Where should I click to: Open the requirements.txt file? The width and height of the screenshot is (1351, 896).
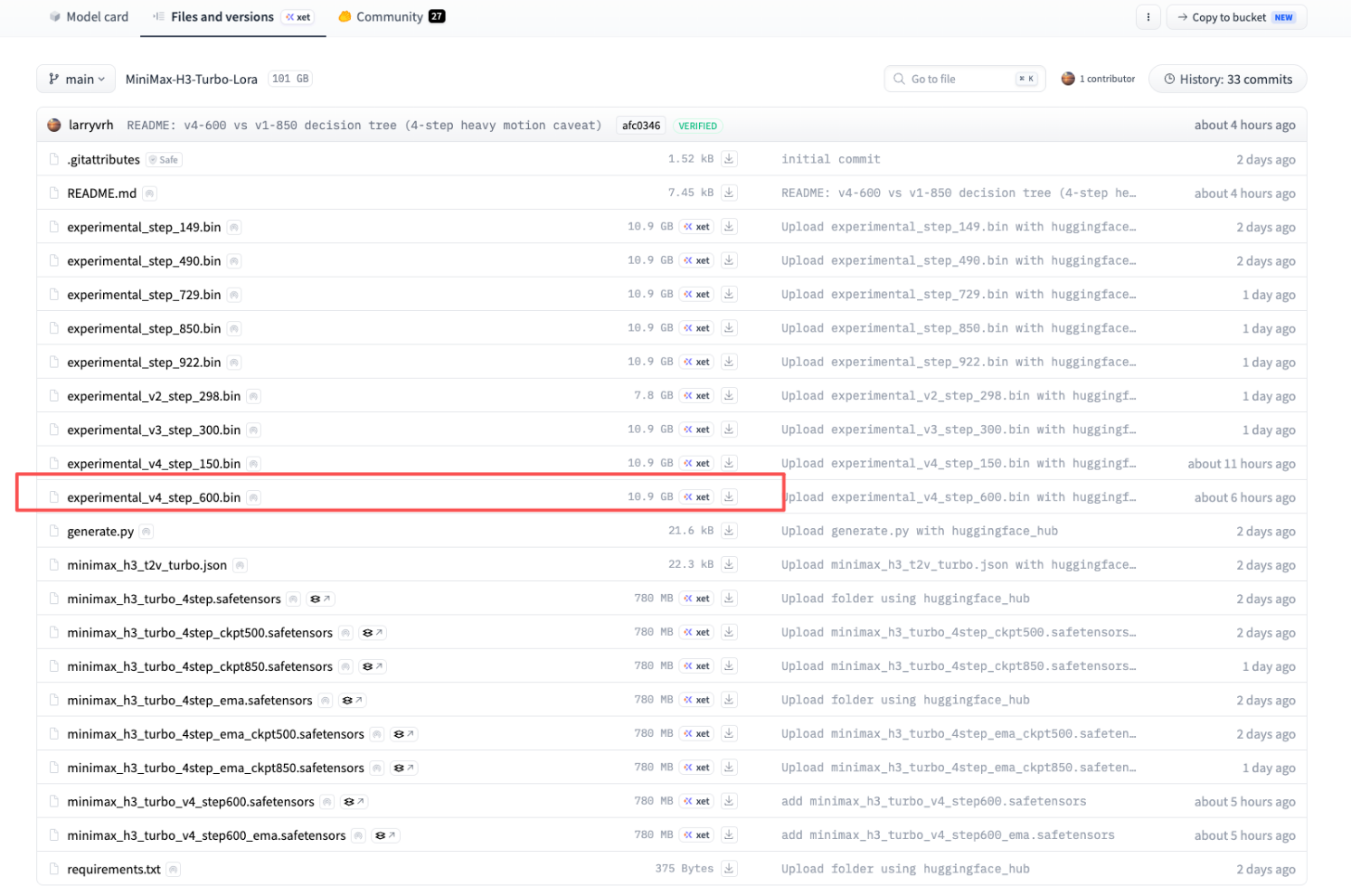pos(114,870)
